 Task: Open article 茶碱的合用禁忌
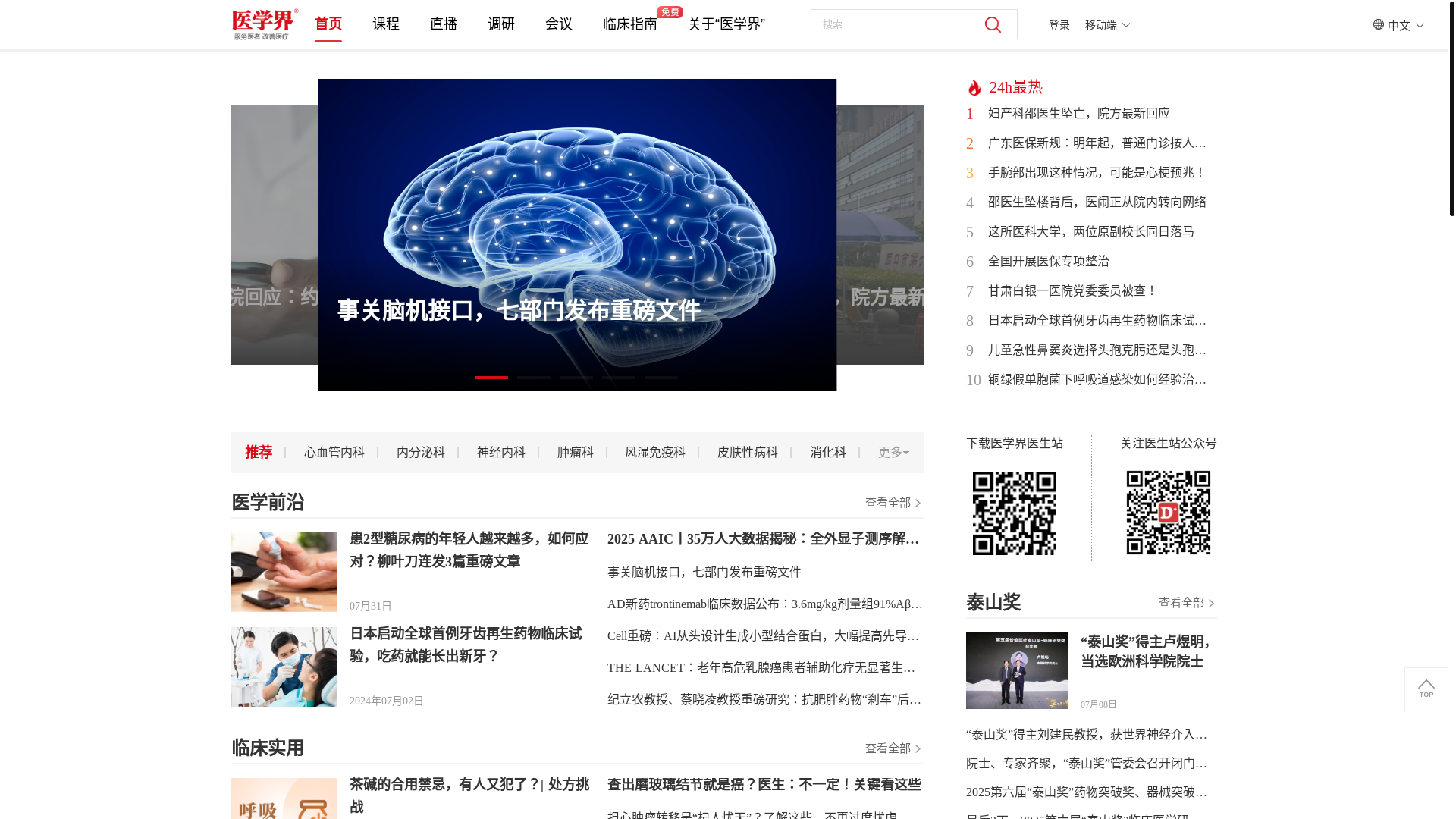(x=469, y=796)
